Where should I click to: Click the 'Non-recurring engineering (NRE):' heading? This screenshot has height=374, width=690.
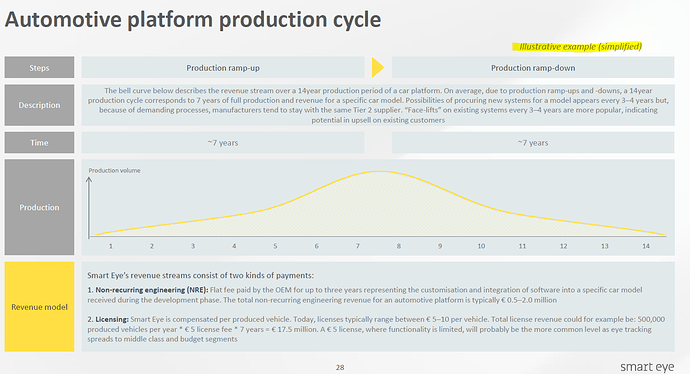152,290
